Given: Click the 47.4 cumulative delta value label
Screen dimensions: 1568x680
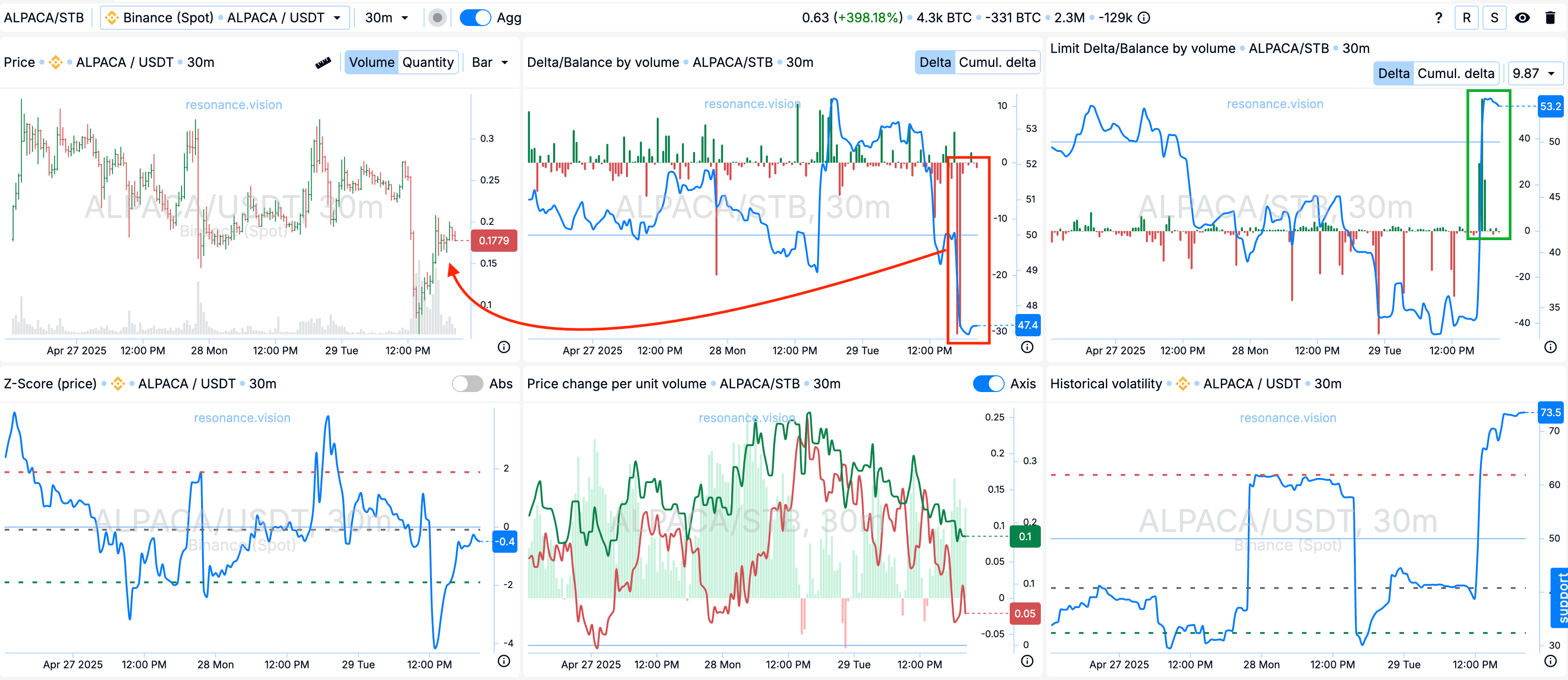Looking at the screenshot, I should pyautogui.click(x=1027, y=325).
